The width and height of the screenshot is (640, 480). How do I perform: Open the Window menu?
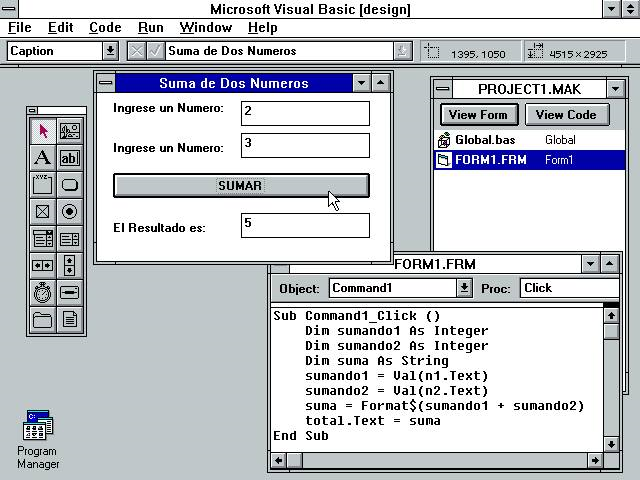206,28
